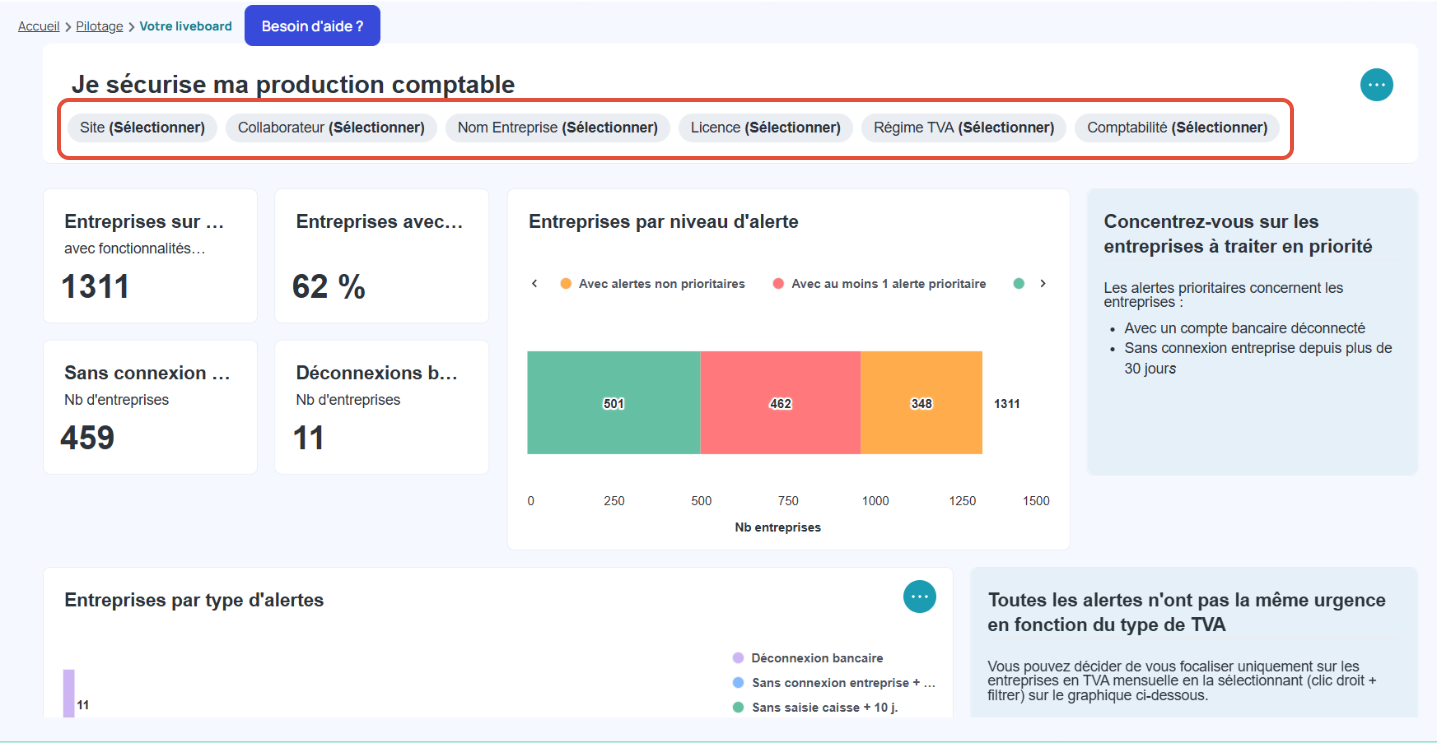
Task: Go to Pilotage breadcrumb link
Action: point(99,27)
